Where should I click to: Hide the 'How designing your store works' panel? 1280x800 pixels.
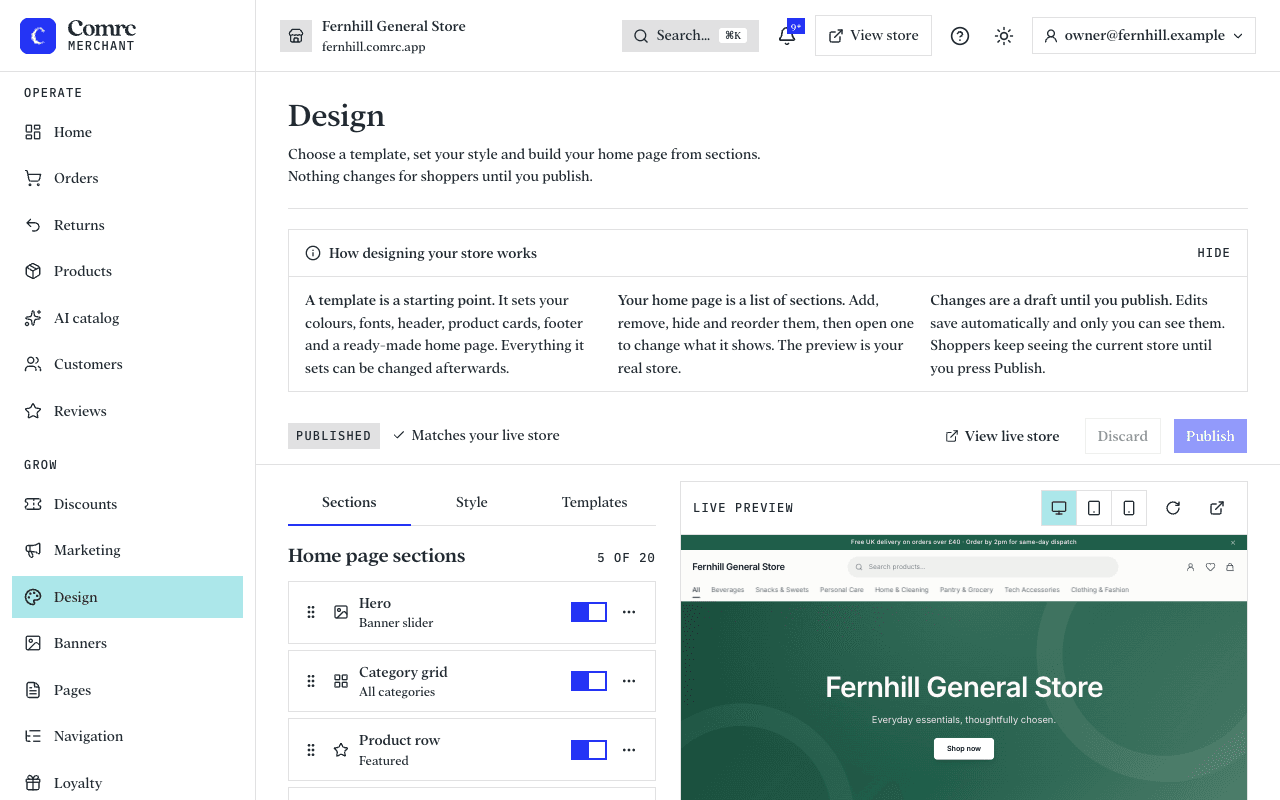(x=1214, y=253)
